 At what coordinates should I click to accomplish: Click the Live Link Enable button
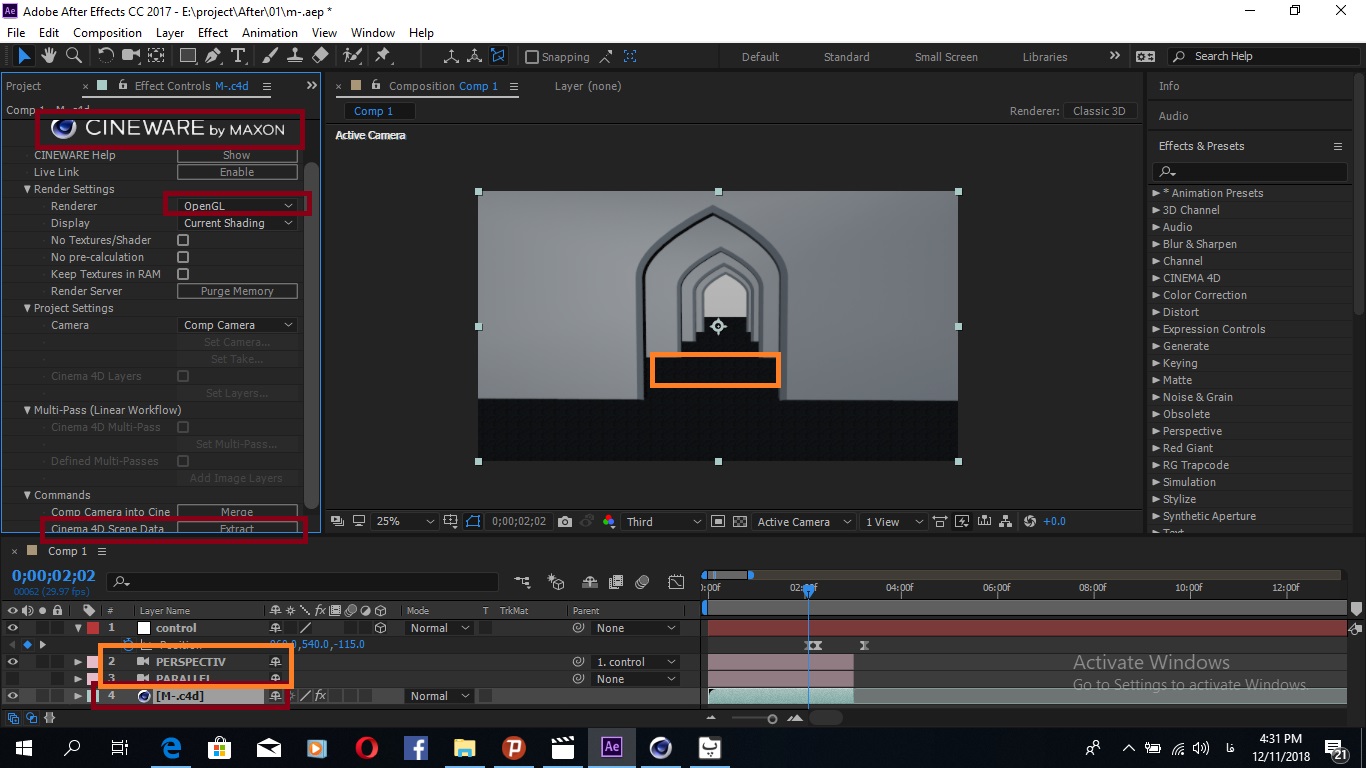pos(237,172)
